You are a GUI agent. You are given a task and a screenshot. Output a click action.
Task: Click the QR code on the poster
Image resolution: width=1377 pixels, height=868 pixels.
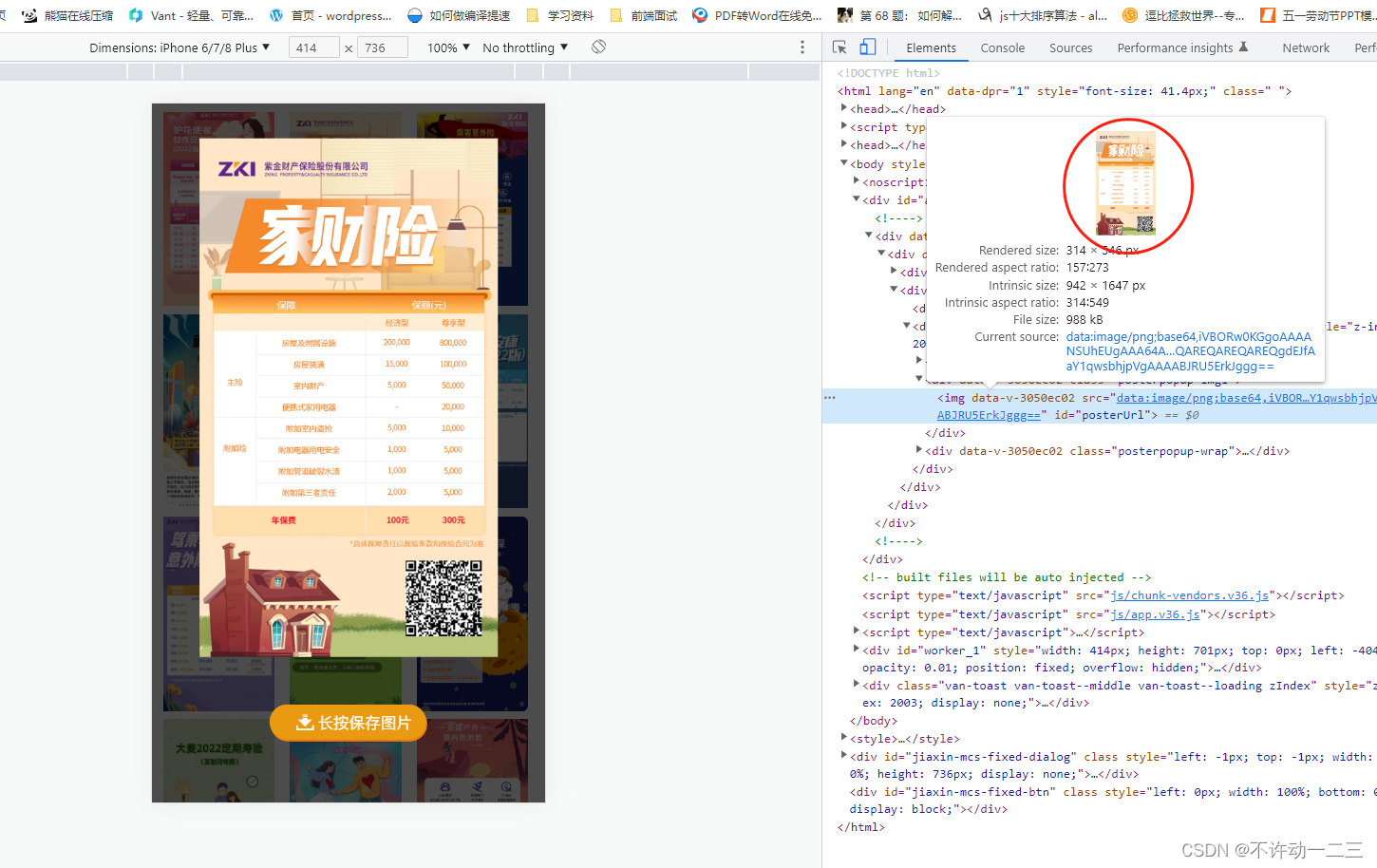click(x=443, y=597)
